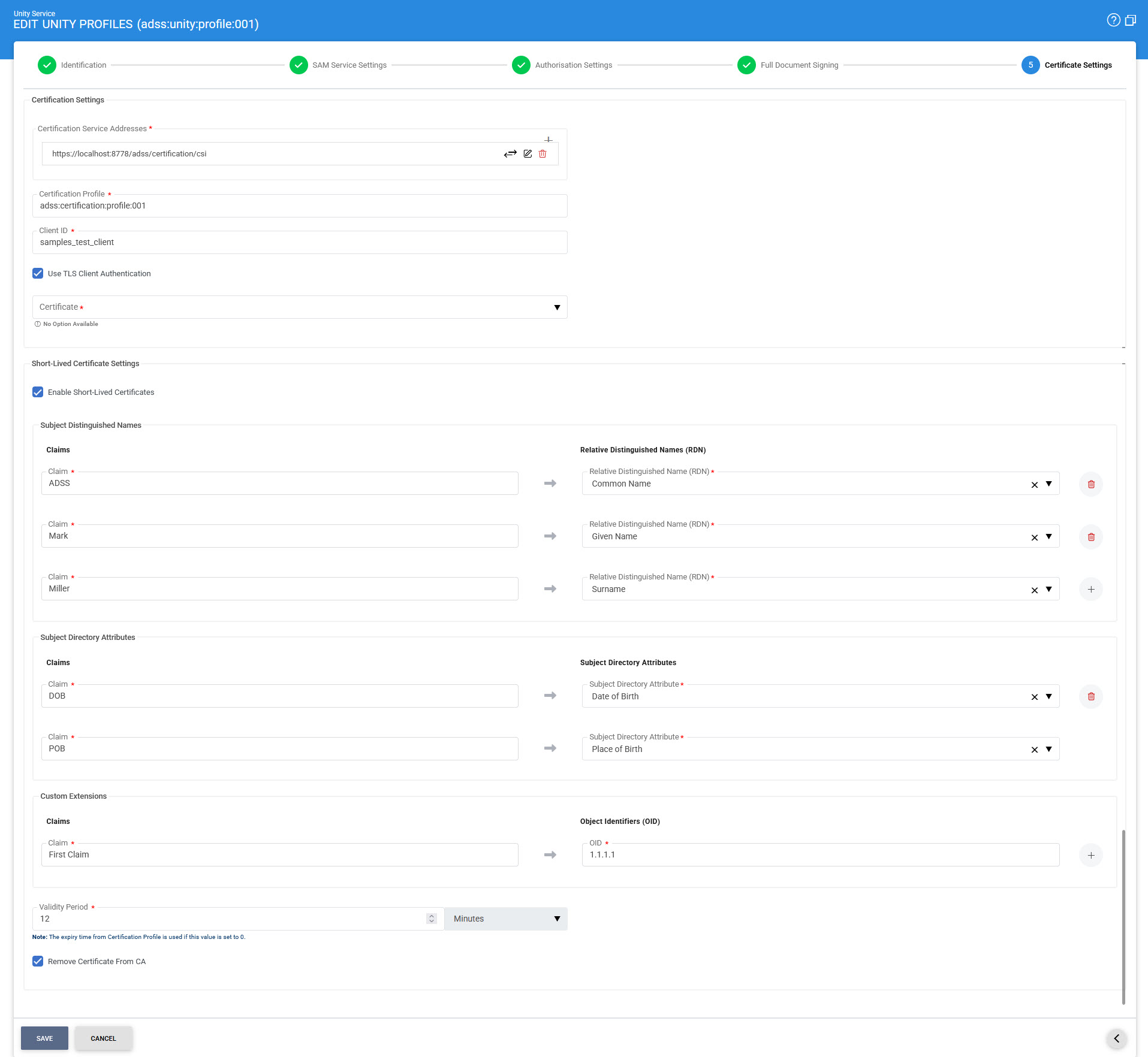Delete the ADSS Common Name claim row
The width and height of the screenshot is (1148, 1057).
point(1090,484)
